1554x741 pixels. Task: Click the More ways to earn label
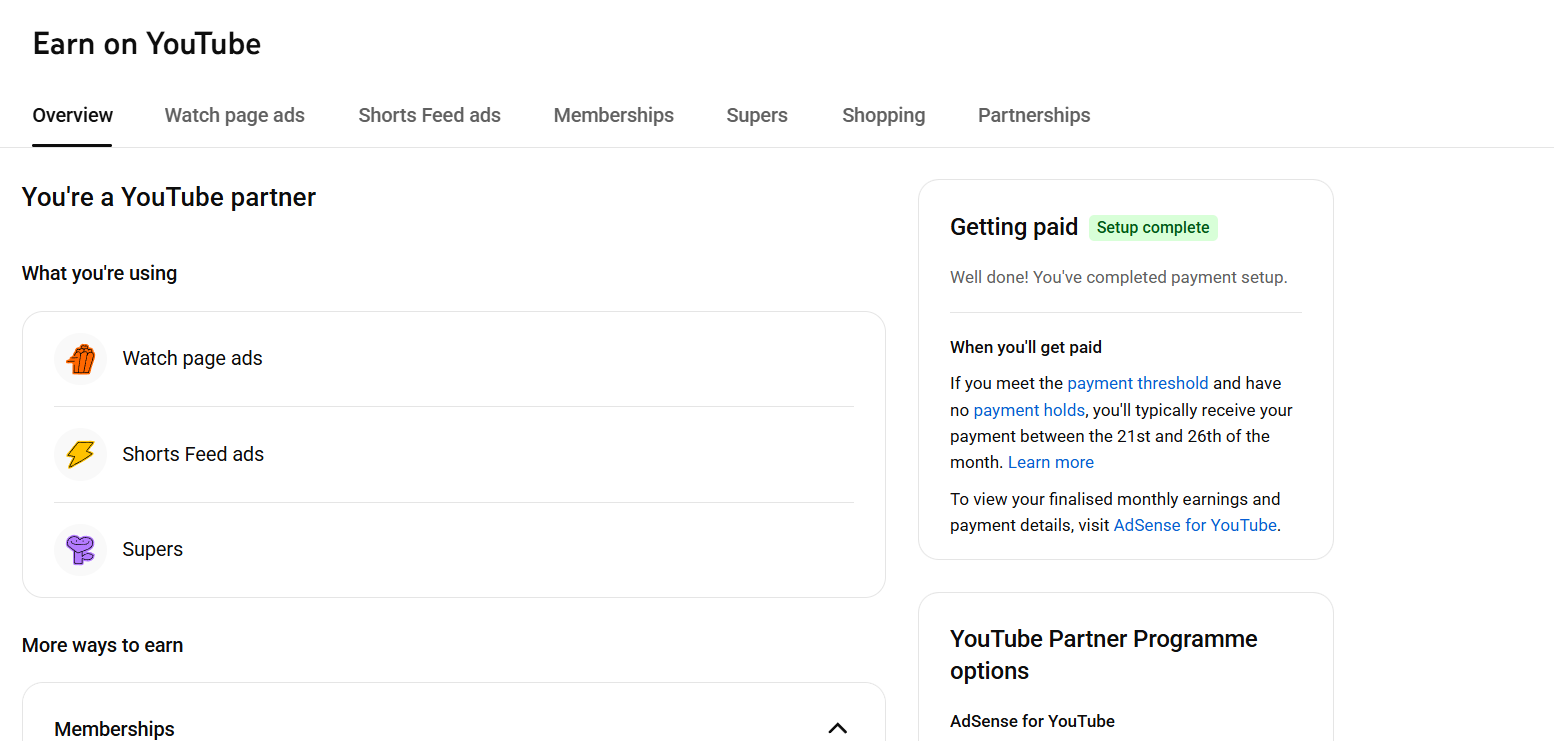(x=102, y=645)
